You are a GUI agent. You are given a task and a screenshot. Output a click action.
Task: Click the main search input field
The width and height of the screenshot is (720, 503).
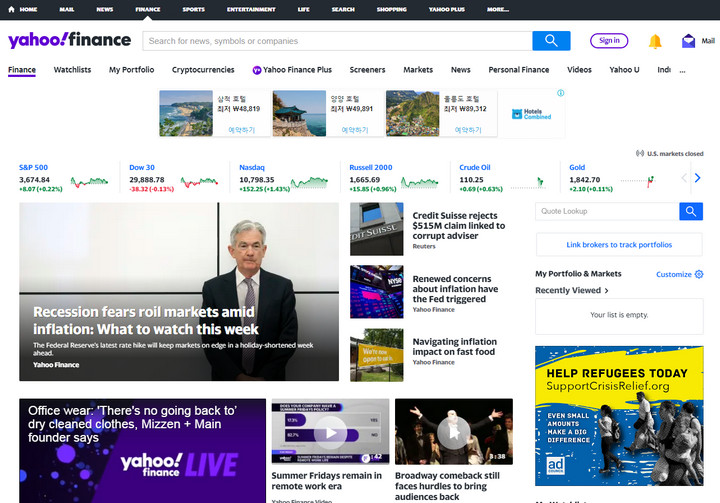click(x=338, y=41)
